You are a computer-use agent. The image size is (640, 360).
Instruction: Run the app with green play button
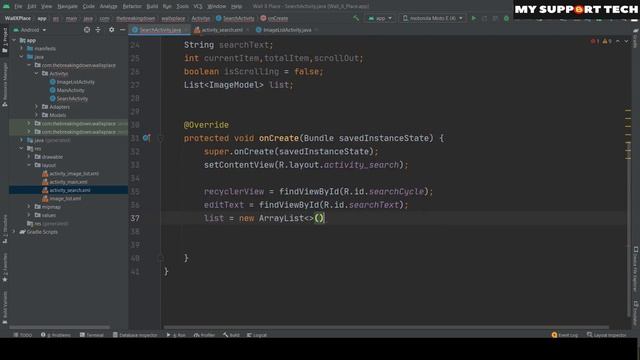(x=473, y=18)
